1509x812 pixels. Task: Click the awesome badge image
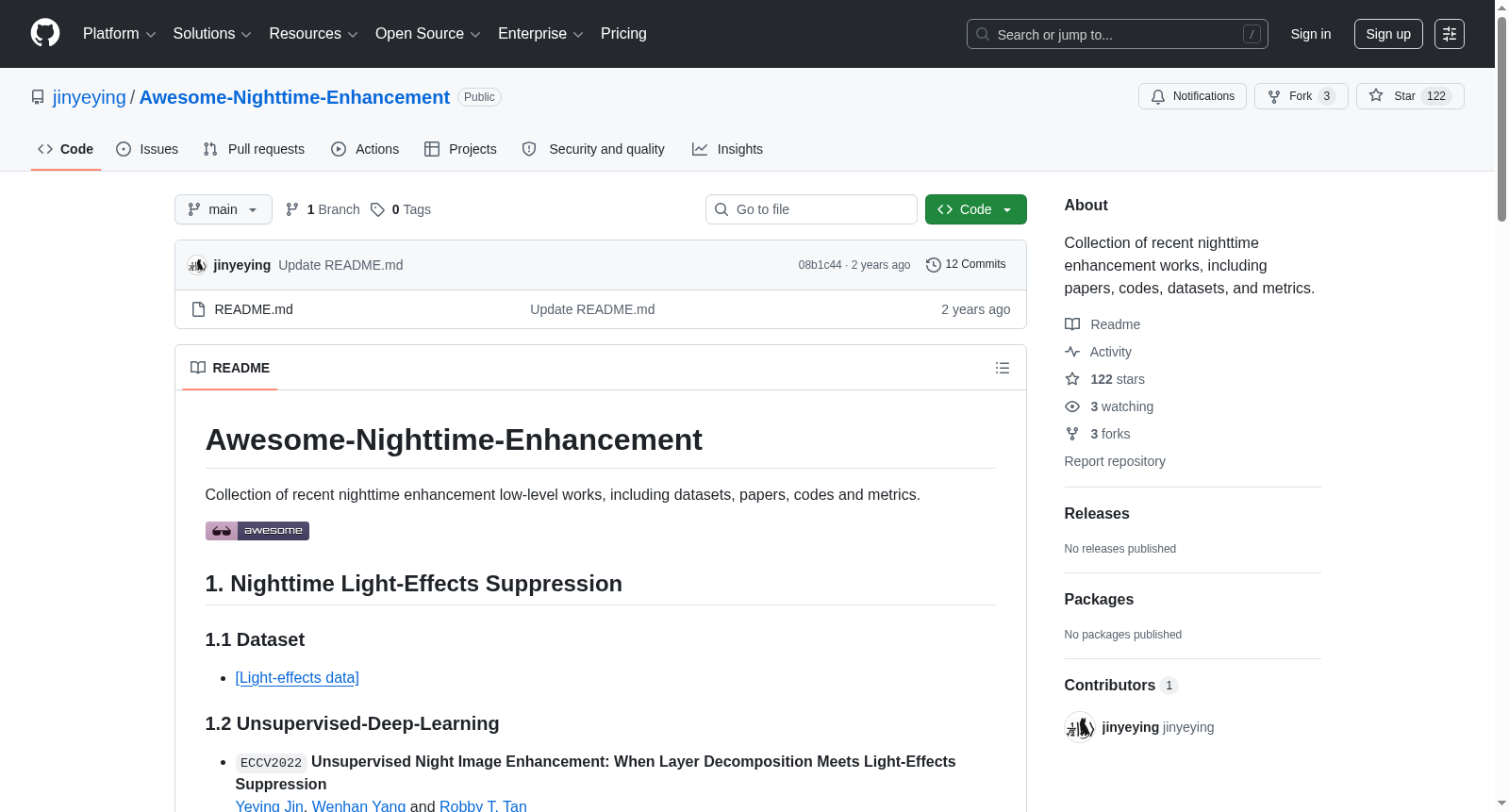257,531
